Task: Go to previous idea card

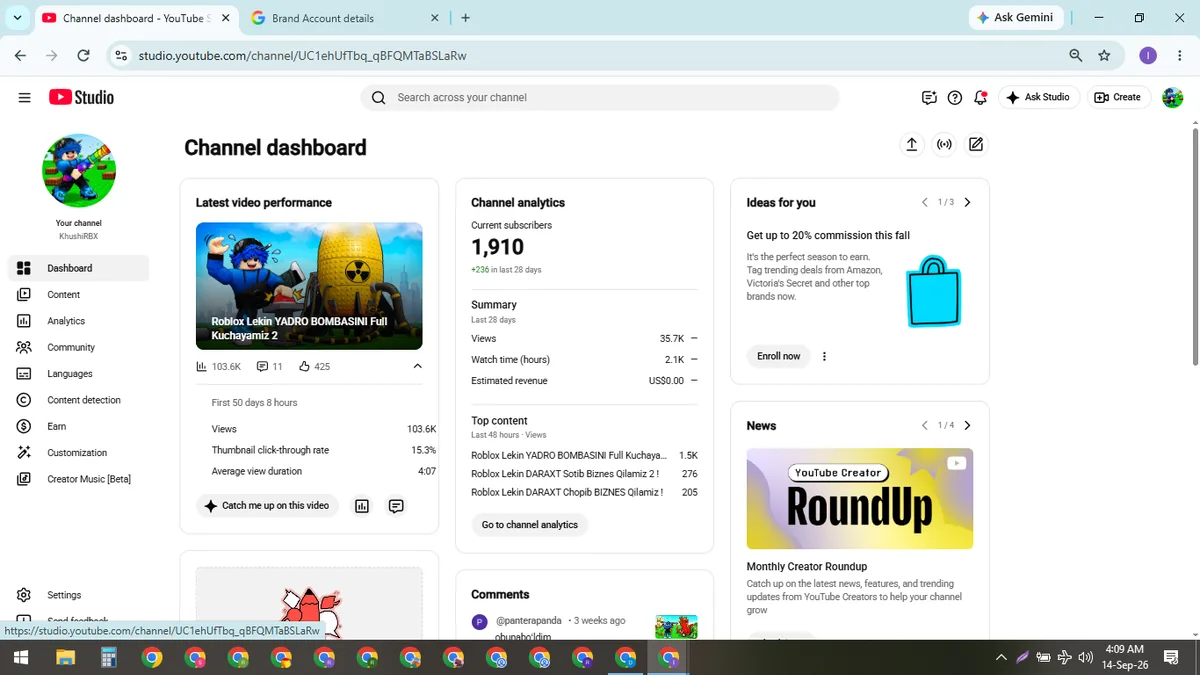Action: [925, 202]
